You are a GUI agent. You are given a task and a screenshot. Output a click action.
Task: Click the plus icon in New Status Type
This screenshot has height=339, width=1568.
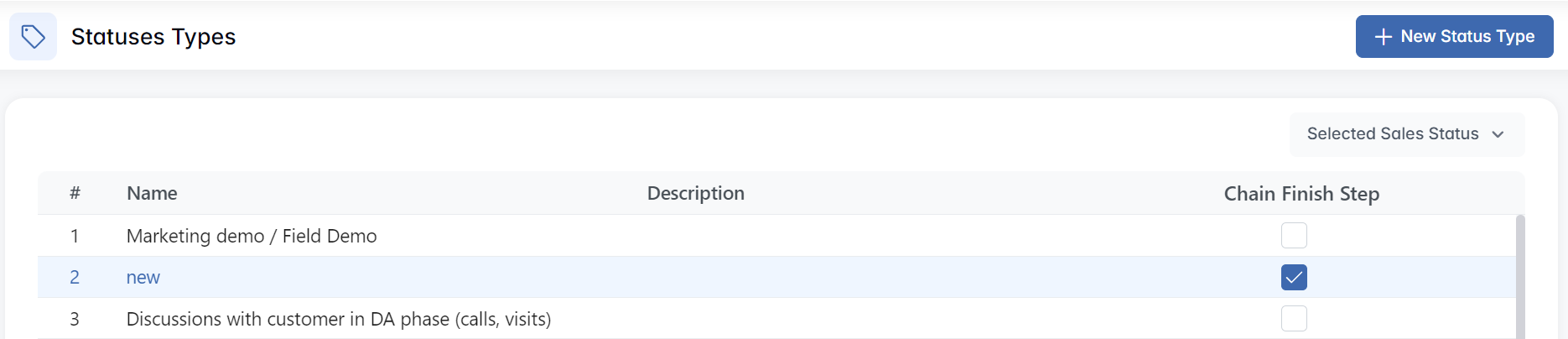point(1383,37)
